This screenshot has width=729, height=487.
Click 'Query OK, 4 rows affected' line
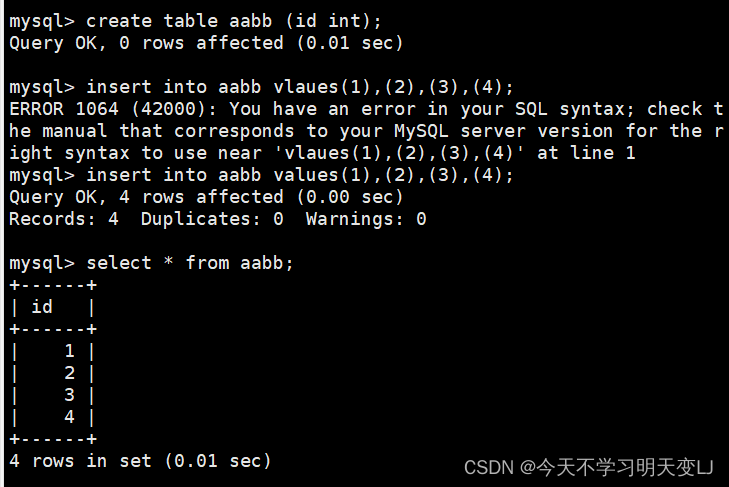tap(205, 197)
